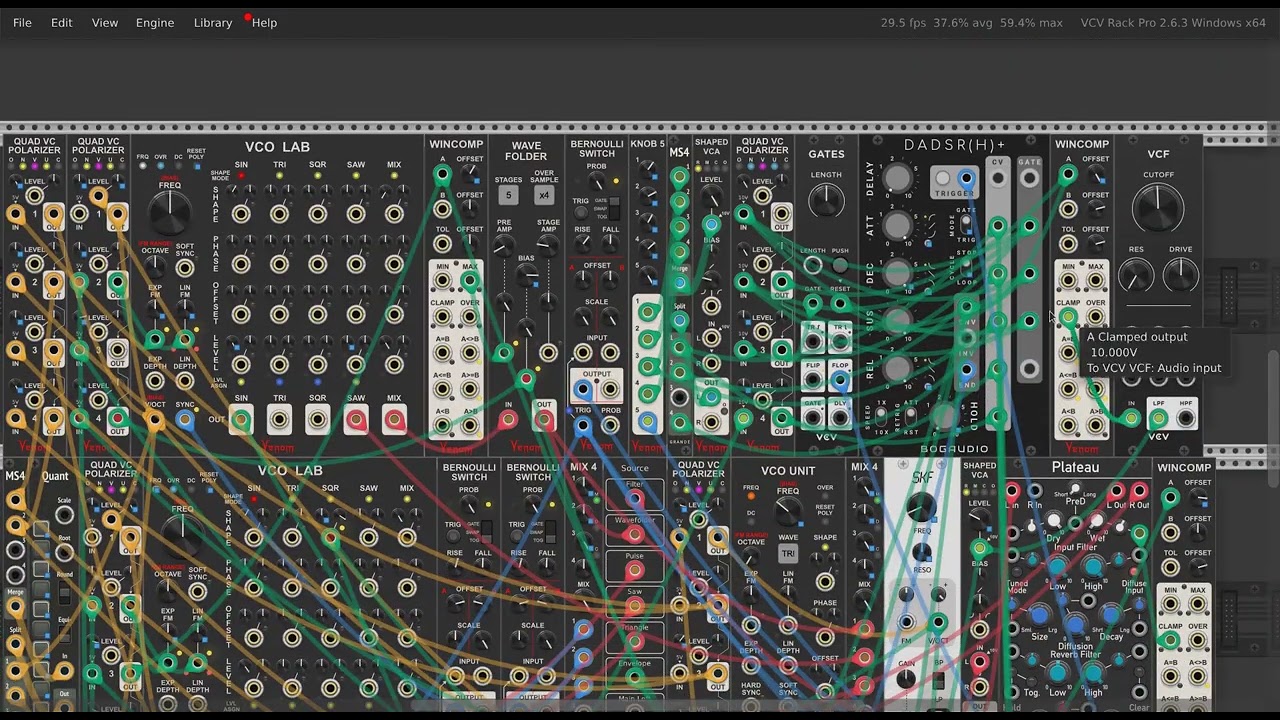Click the VCF module IN jack
The height and width of the screenshot is (720, 1280).
pyautogui.click(x=1131, y=418)
